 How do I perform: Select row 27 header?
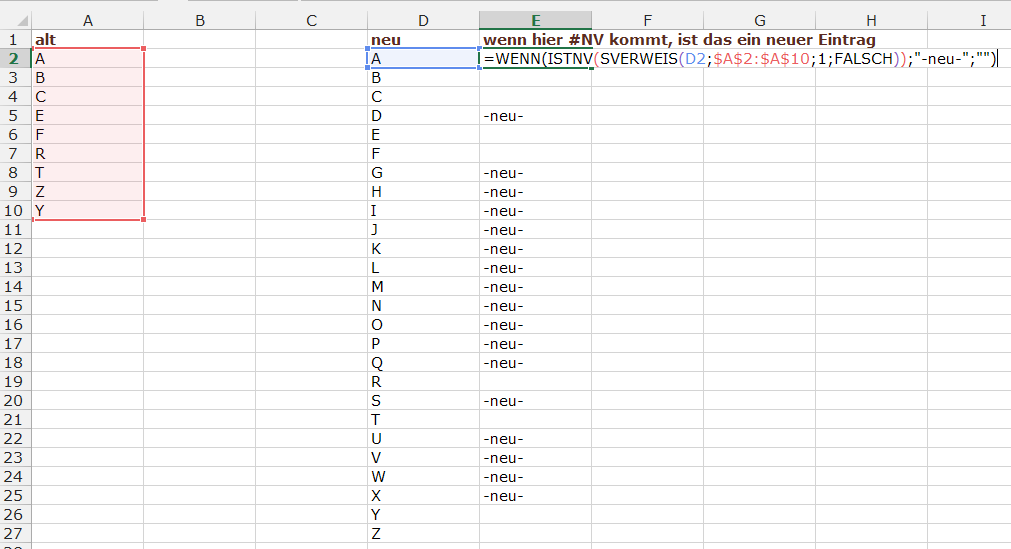[x=15, y=534]
